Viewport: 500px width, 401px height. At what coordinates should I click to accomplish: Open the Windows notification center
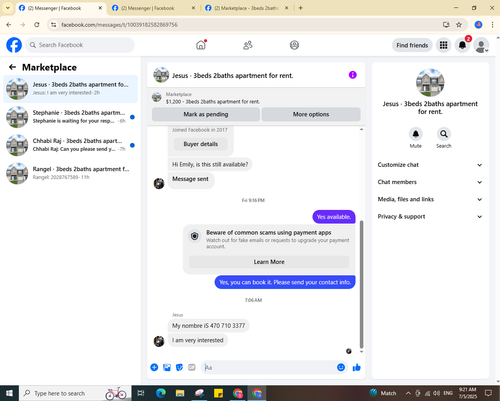(488, 393)
